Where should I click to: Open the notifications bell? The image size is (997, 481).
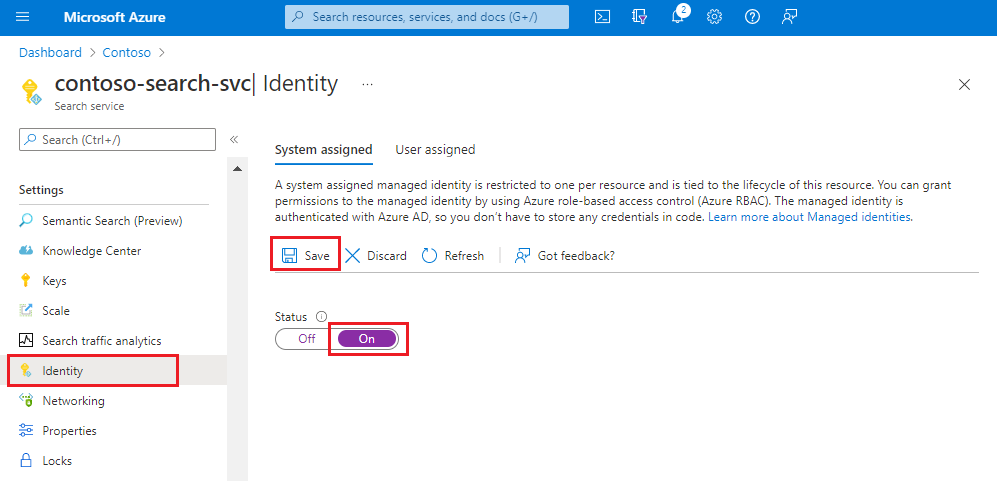[x=677, y=17]
